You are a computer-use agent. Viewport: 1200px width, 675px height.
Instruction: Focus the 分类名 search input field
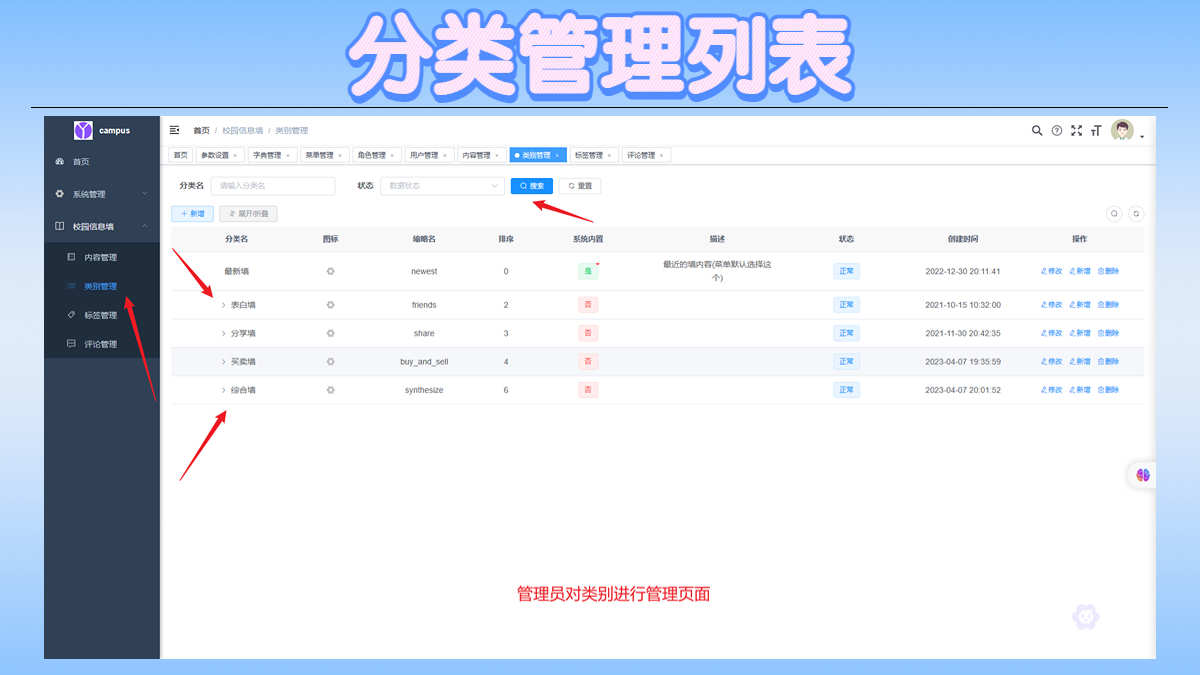click(x=273, y=186)
